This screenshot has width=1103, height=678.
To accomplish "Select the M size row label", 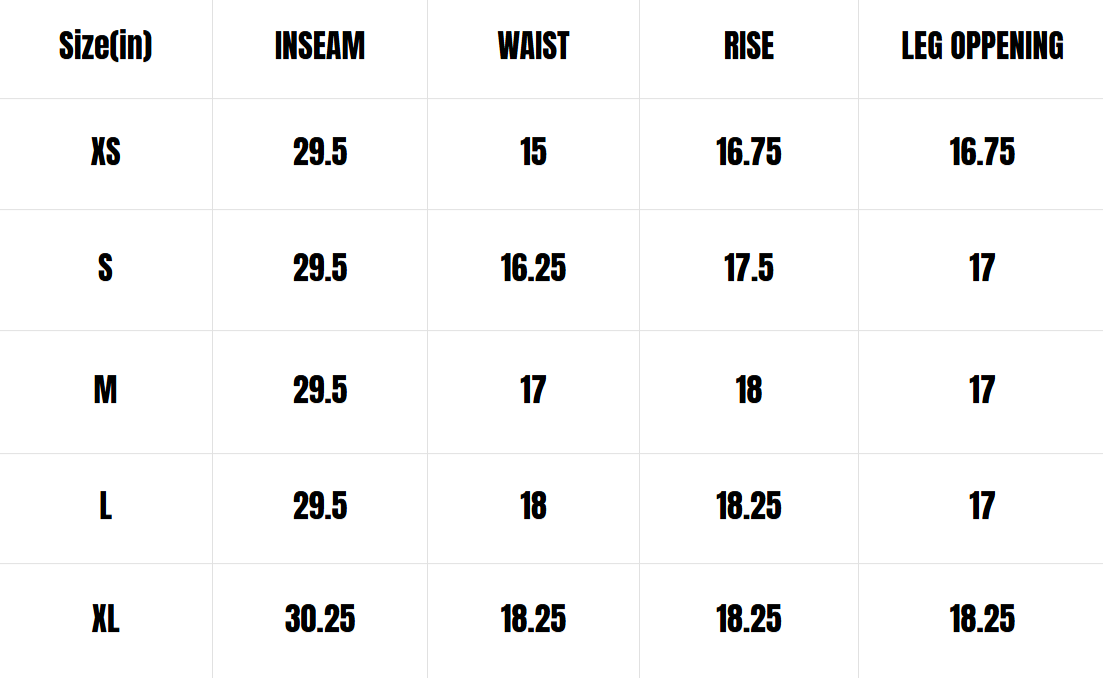I will coord(105,390).
